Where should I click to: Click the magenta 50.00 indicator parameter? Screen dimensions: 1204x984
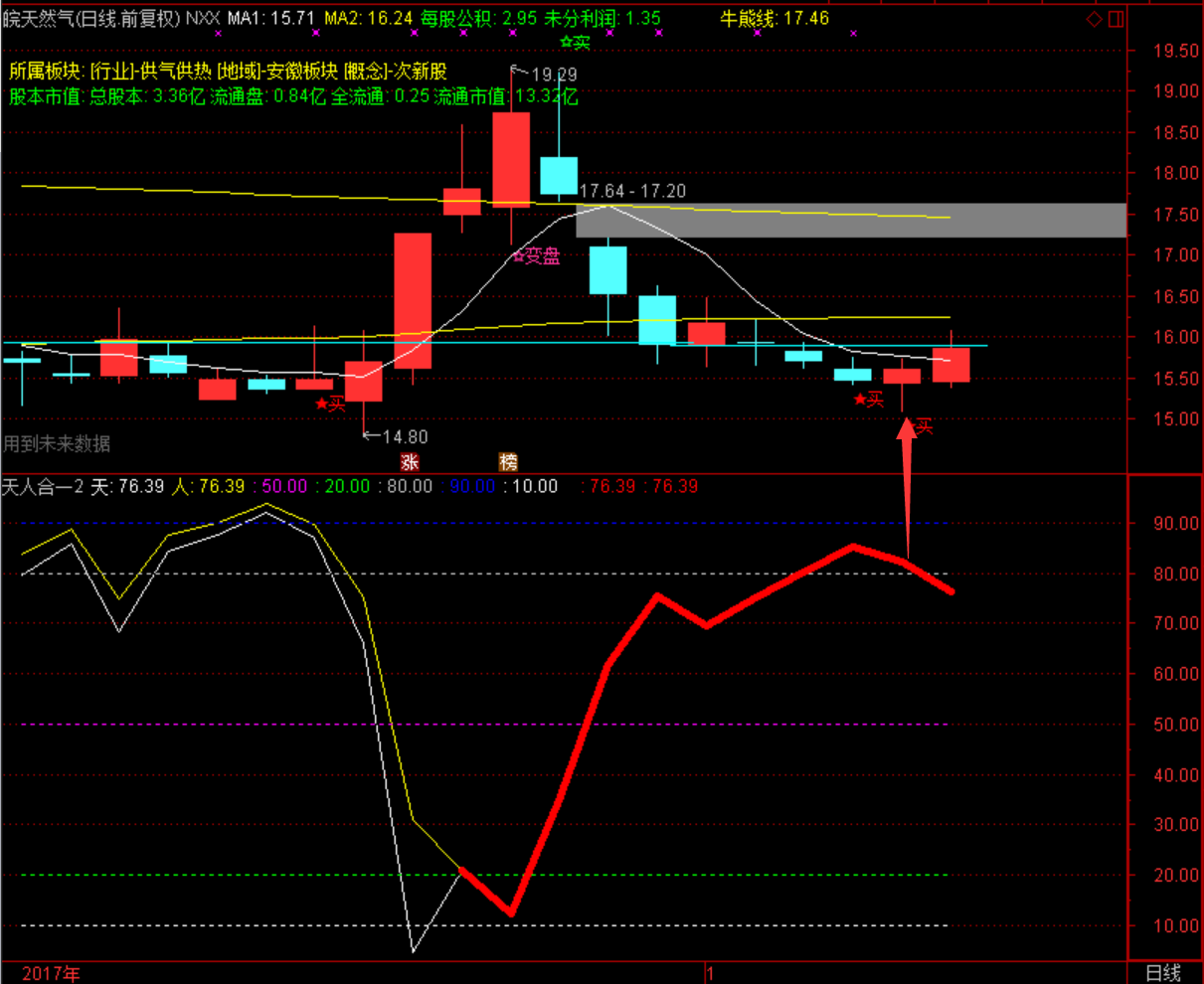(x=283, y=487)
